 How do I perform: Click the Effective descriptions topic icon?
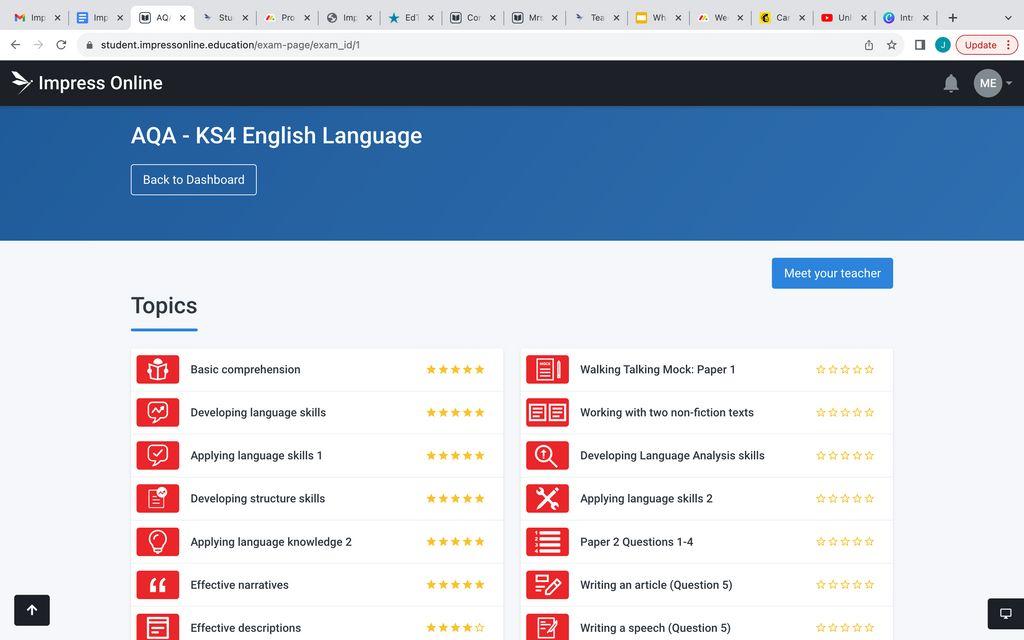(157, 627)
